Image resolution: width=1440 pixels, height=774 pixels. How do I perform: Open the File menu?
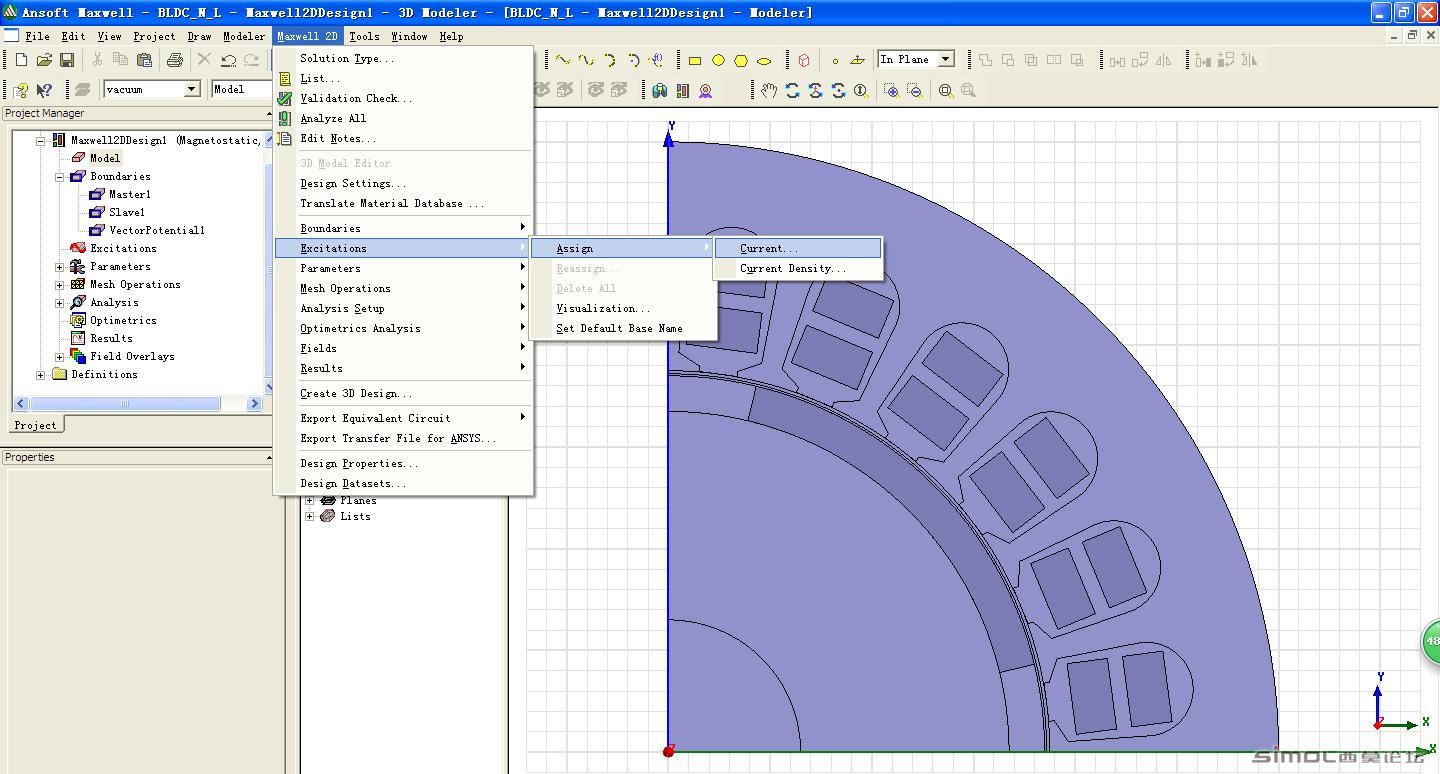(38, 36)
